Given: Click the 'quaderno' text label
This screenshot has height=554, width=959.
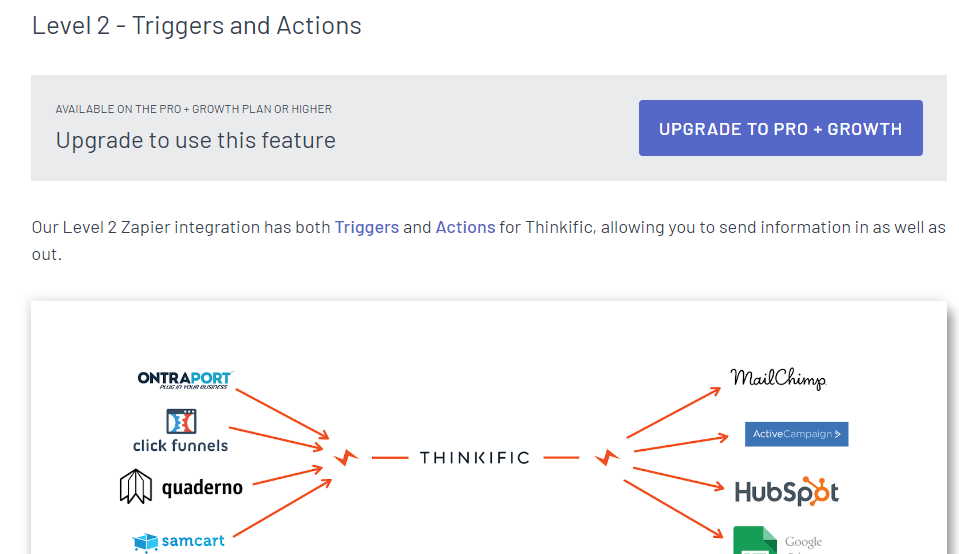Looking at the screenshot, I should 202,488.
